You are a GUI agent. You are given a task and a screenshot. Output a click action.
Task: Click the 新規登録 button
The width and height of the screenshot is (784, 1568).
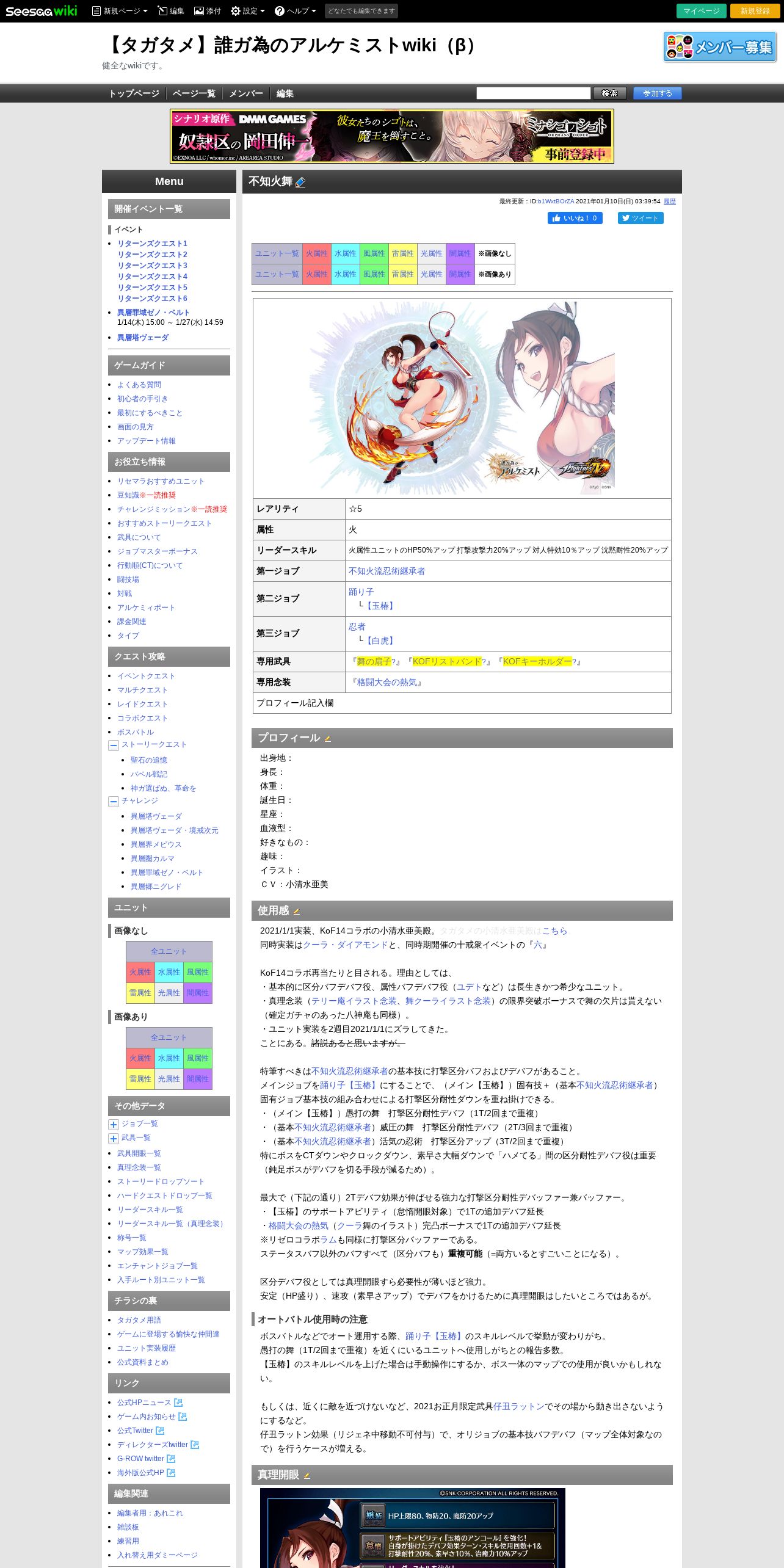[755, 11]
